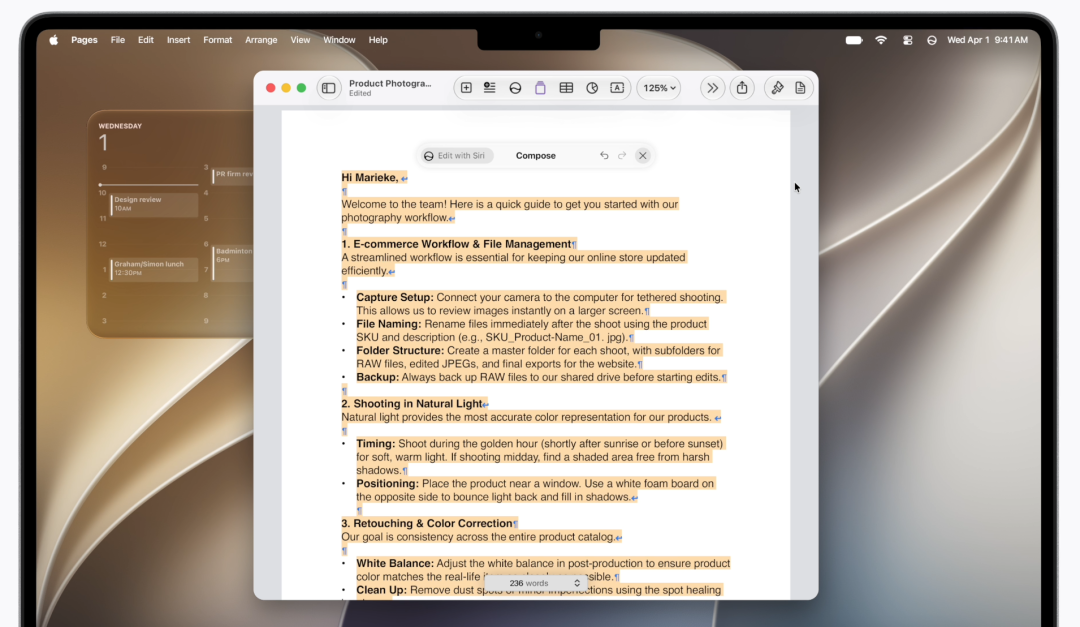This screenshot has height=627, width=1080.
Task: Click the 'Timing:' bullet label
Action: (375, 444)
